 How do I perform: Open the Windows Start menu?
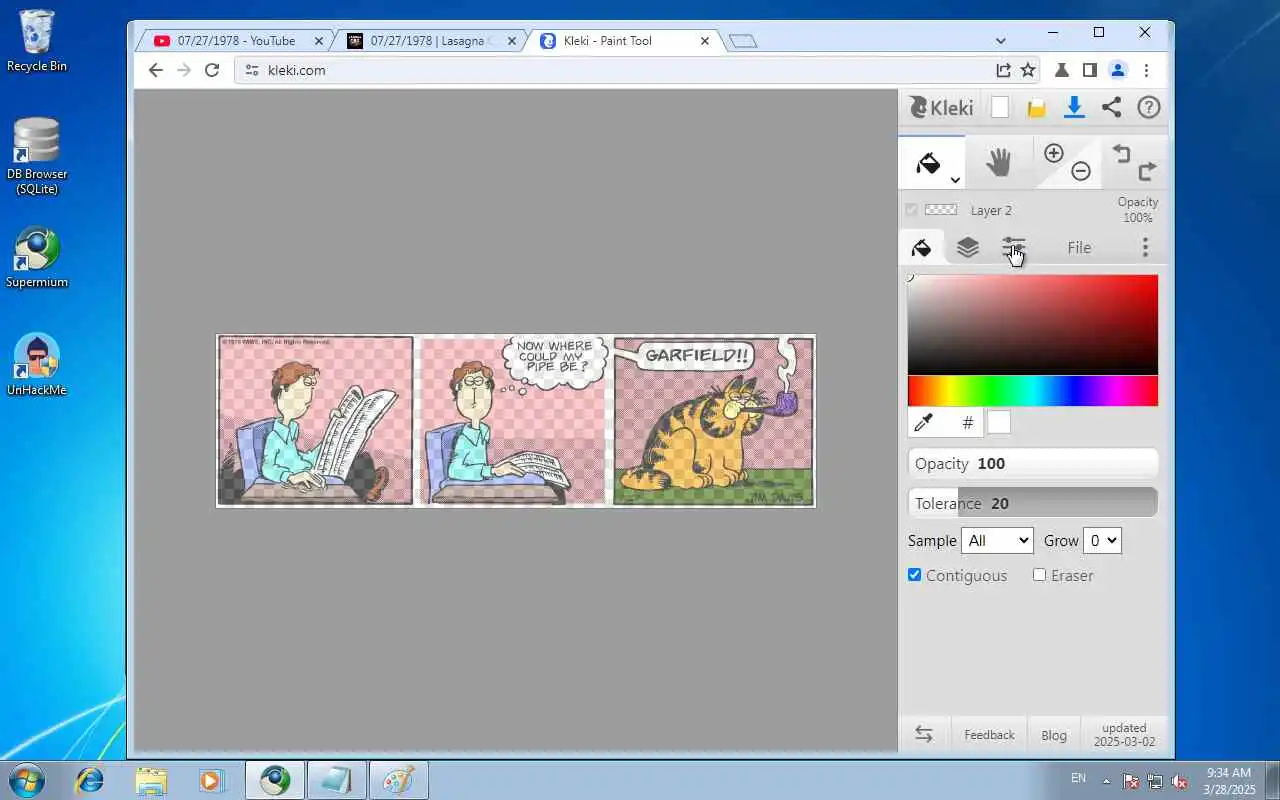(26, 780)
